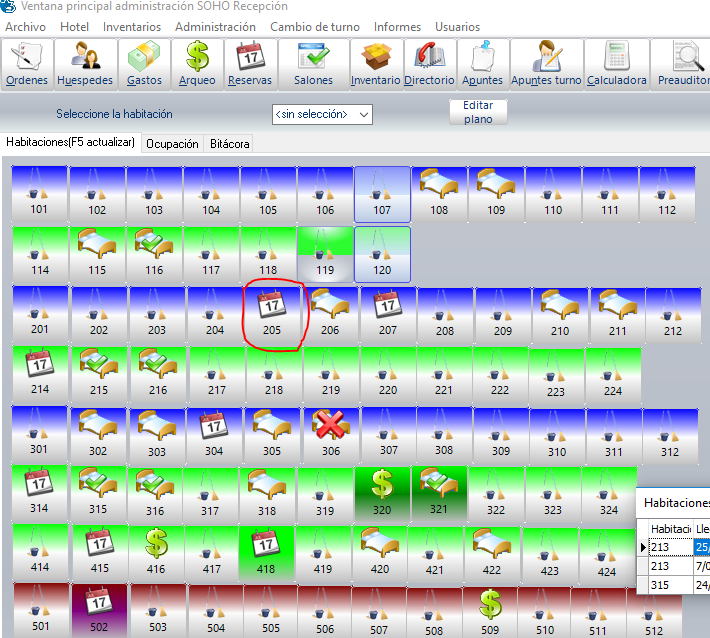Open the Inventario box icon
This screenshot has height=638, width=710.
click(x=375, y=63)
